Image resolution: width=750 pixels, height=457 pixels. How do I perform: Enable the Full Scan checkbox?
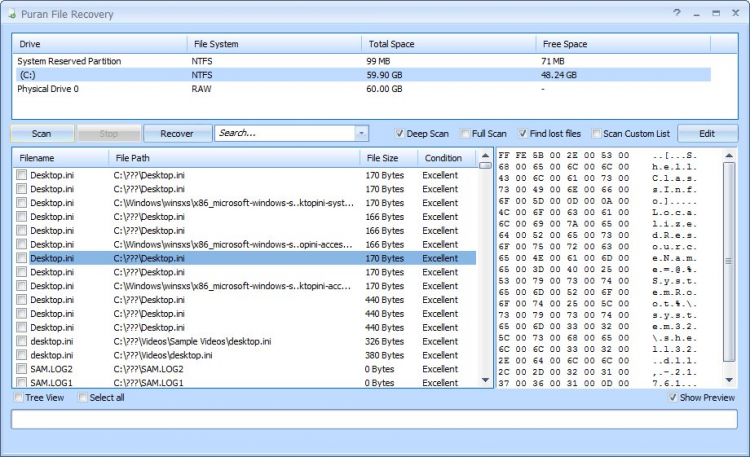[x=465, y=133]
